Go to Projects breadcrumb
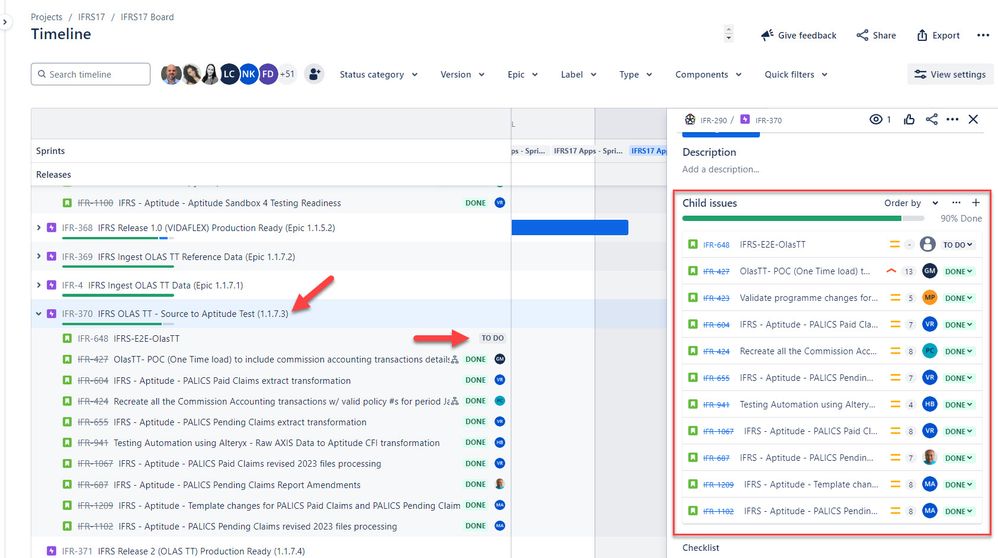The width and height of the screenshot is (998, 558). (x=46, y=17)
